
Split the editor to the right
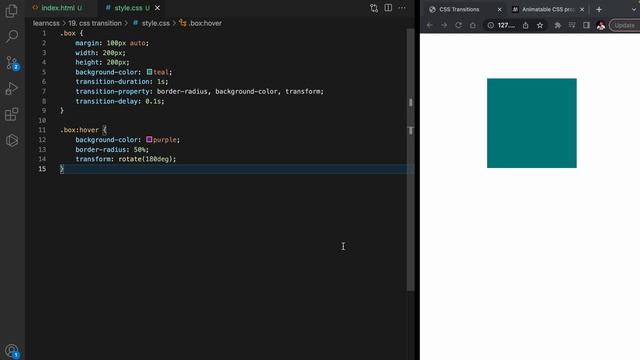click(x=388, y=8)
